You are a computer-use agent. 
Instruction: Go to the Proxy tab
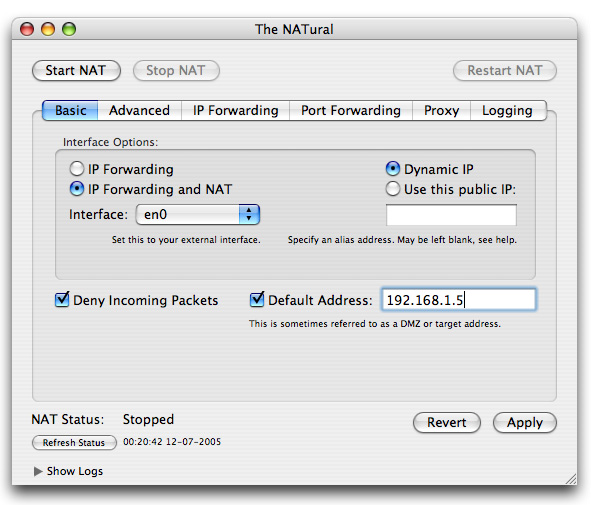pos(441,110)
